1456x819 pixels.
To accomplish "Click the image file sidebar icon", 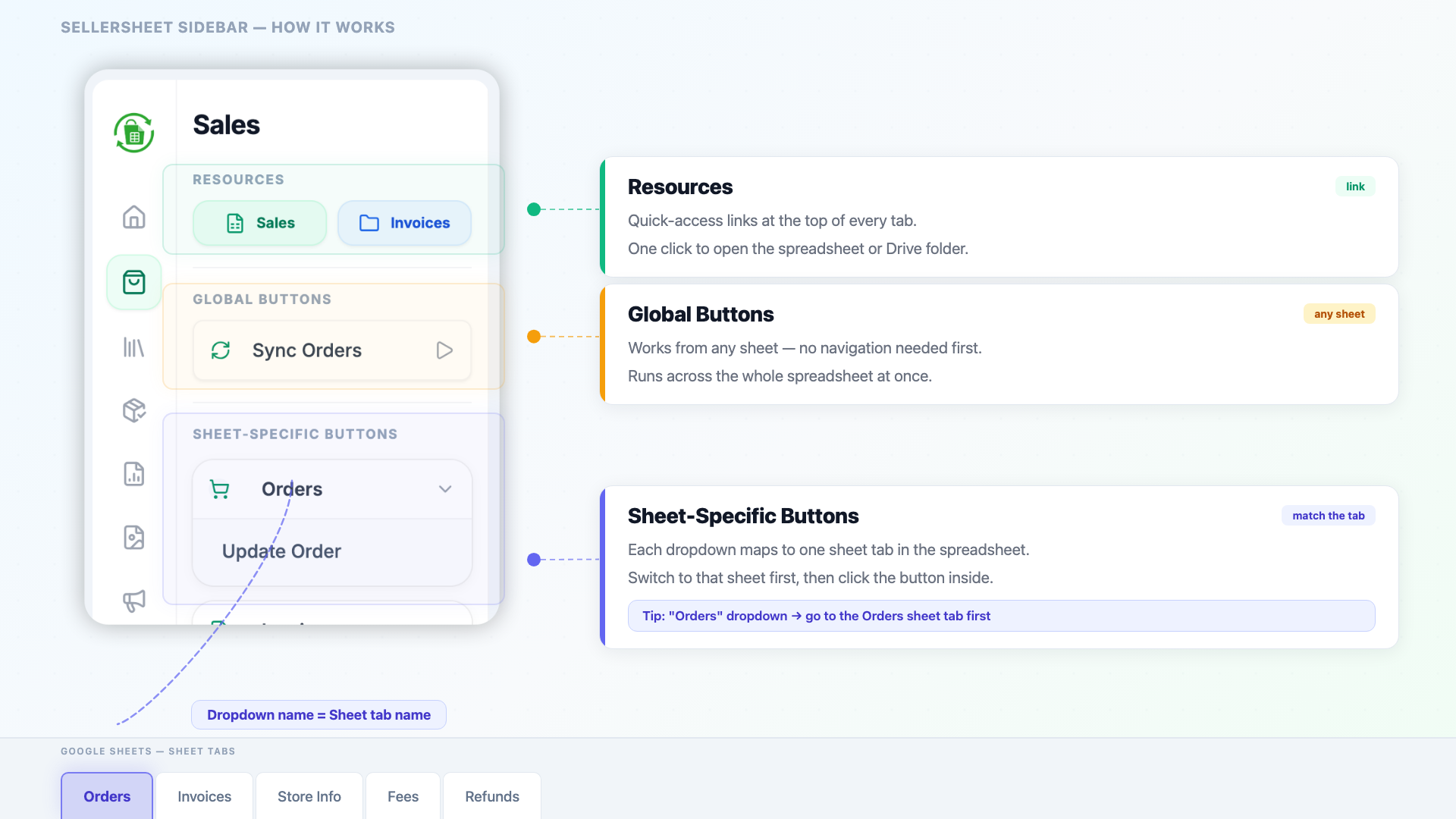I will tap(133, 537).
